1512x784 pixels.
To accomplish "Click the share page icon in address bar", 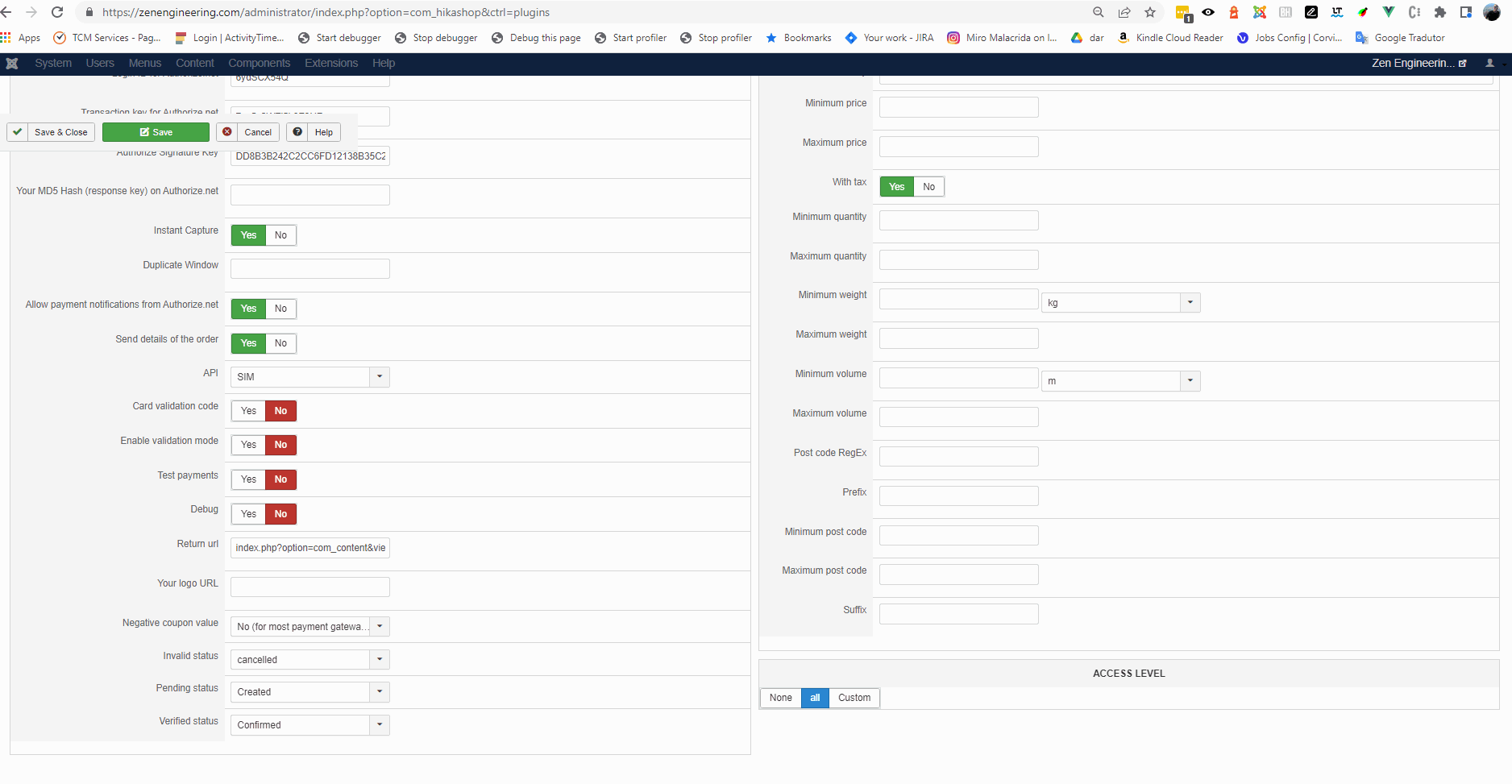I will tap(1124, 12).
